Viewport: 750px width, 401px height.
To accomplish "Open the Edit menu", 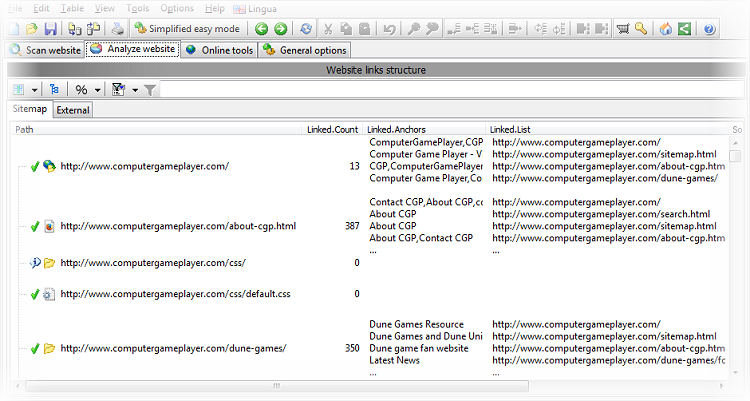I will 41,8.
